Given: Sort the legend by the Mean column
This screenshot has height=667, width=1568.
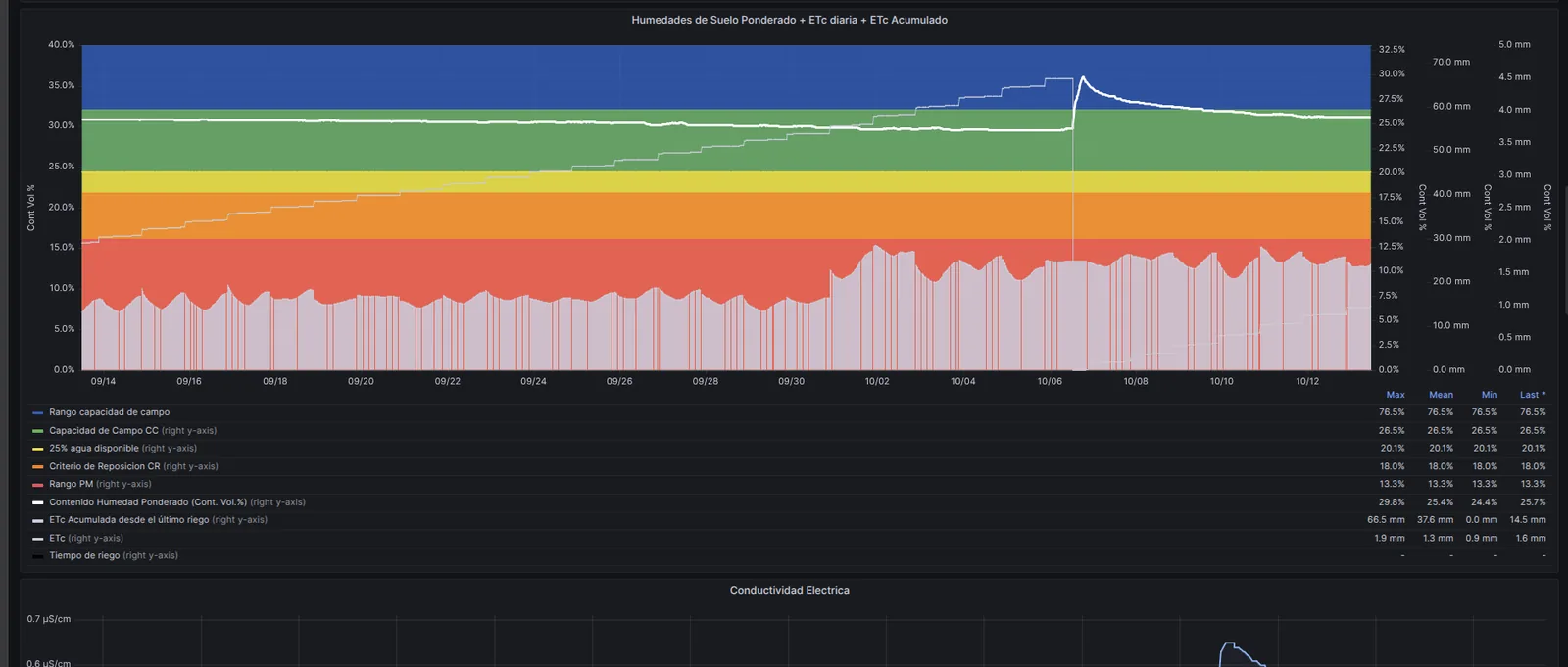Looking at the screenshot, I should pos(1441,395).
